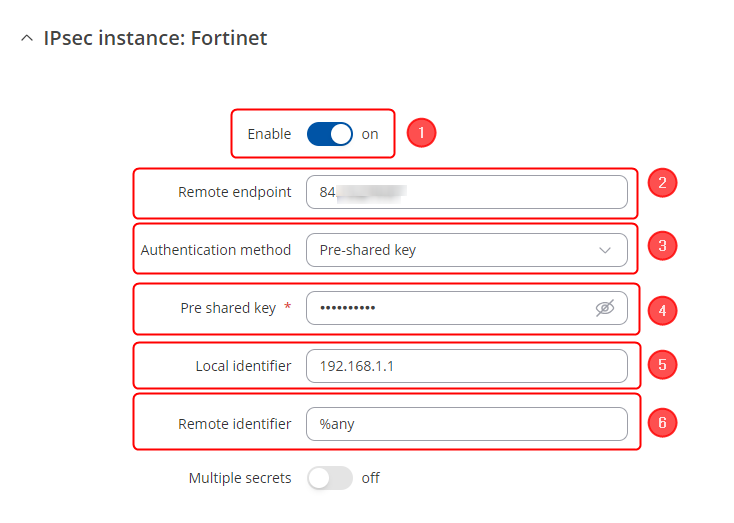The height and width of the screenshot is (523, 734).
Task: Click the red number 6 badge
Action: coord(662,423)
